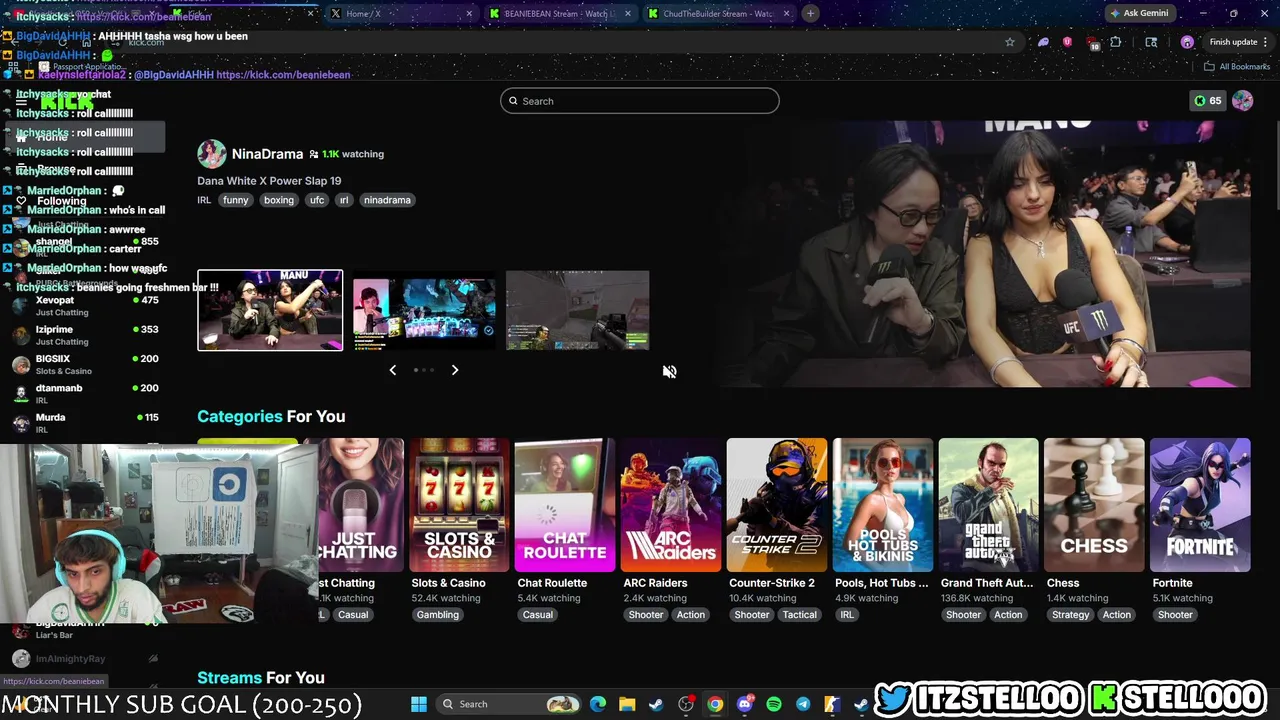Viewport: 1280px width, 720px height.
Task: Open Spotify from taskbar
Action: coord(774,704)
